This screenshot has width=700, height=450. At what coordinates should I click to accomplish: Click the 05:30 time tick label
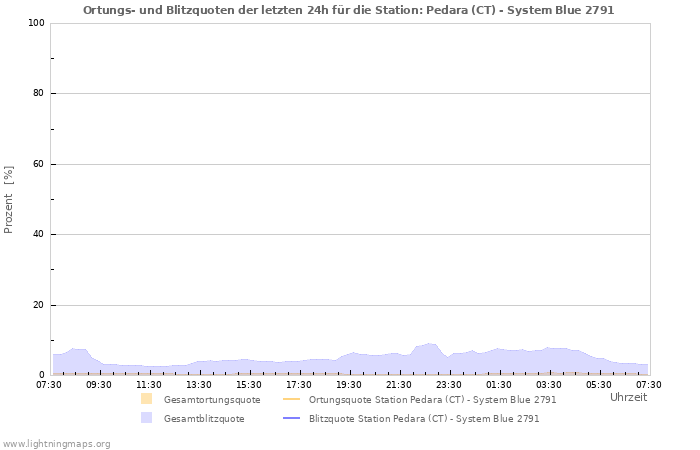click(x=599, y=385)
